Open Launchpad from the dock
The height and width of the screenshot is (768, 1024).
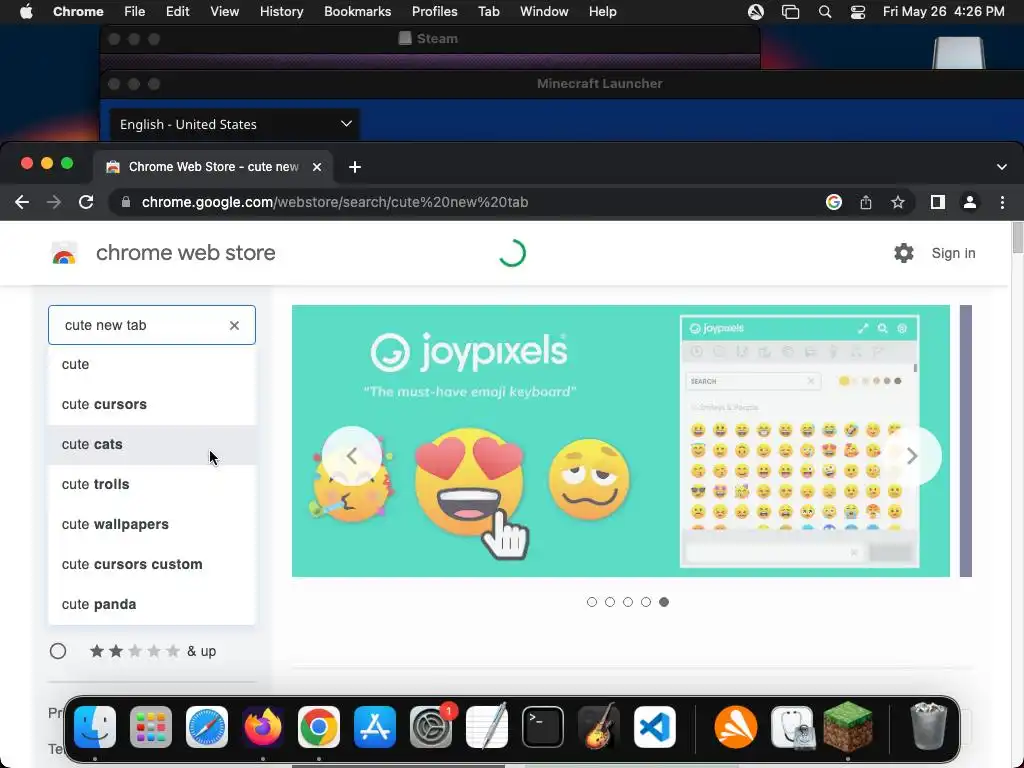click(151, 727)
